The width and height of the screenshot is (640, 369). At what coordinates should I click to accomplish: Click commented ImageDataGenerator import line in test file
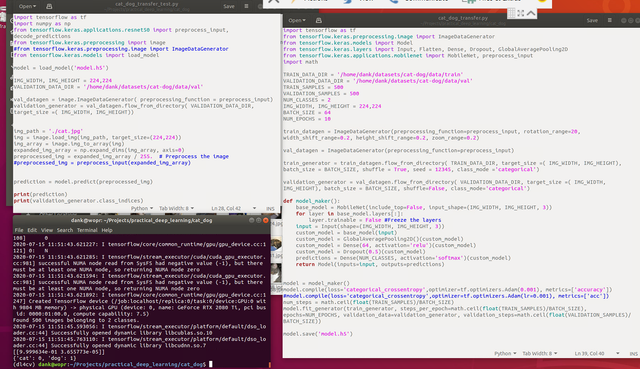121,49
